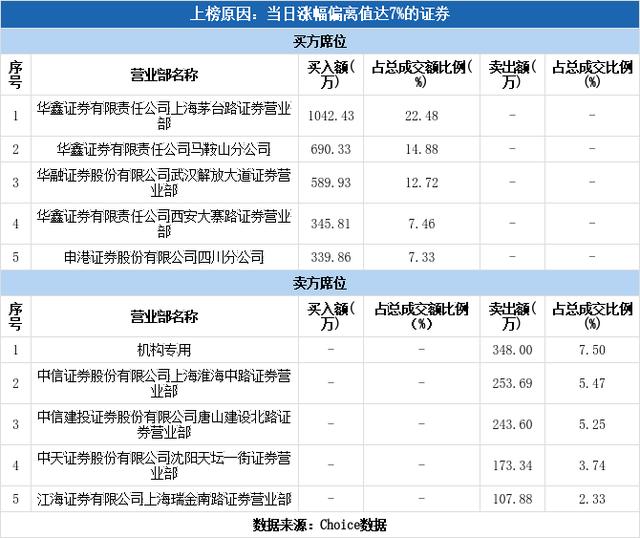This screenshot has width=640, height=538.
Task: Select percentage value 7.33
Action: [x=422, y=257]
